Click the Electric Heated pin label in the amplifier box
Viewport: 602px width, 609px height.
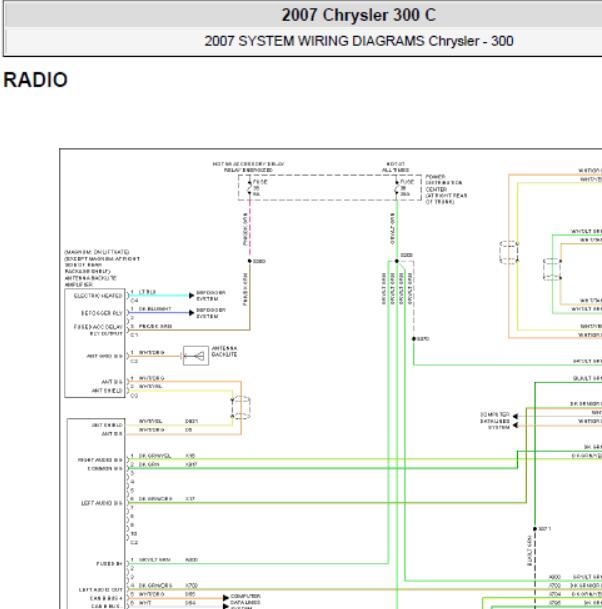point(98,296)
